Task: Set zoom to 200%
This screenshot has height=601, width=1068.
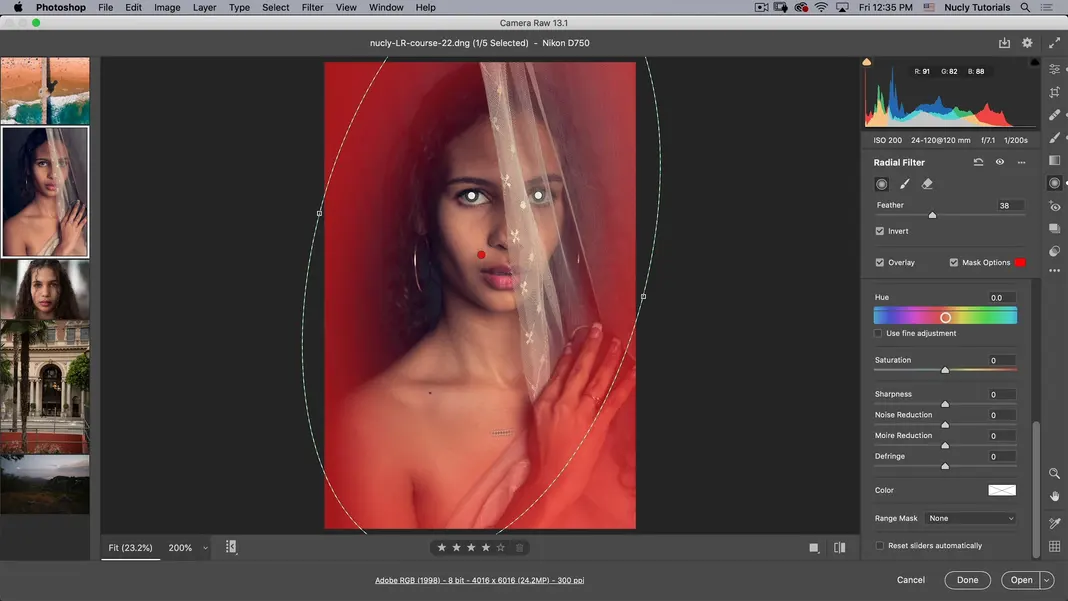Action: [180, 548]
